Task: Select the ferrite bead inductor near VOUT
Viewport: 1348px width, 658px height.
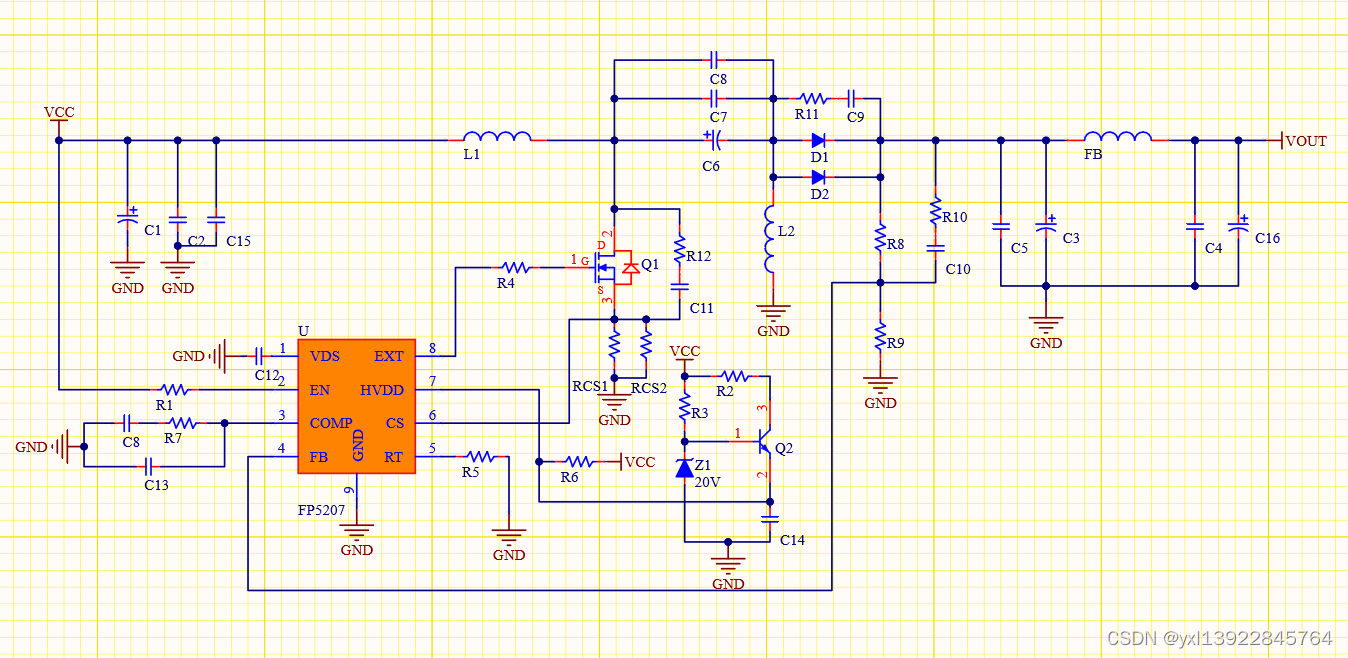Action: pyautogui.click(x=1118, y=137)
